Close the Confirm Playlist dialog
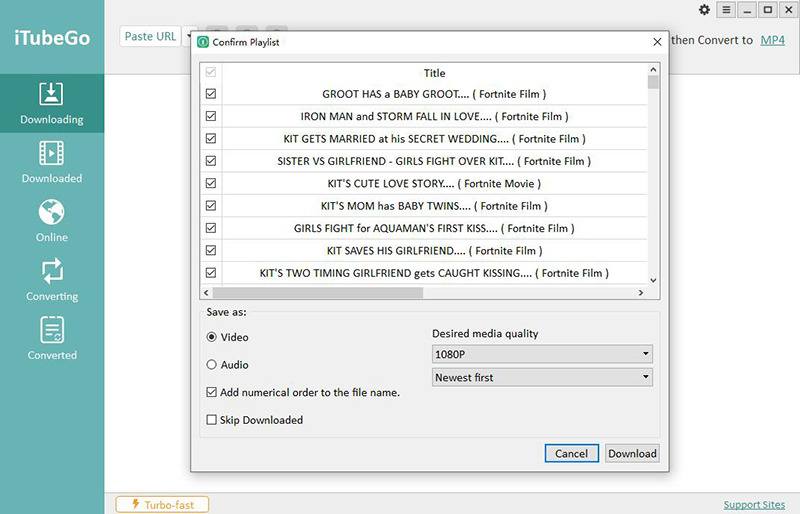 [657, 42]
